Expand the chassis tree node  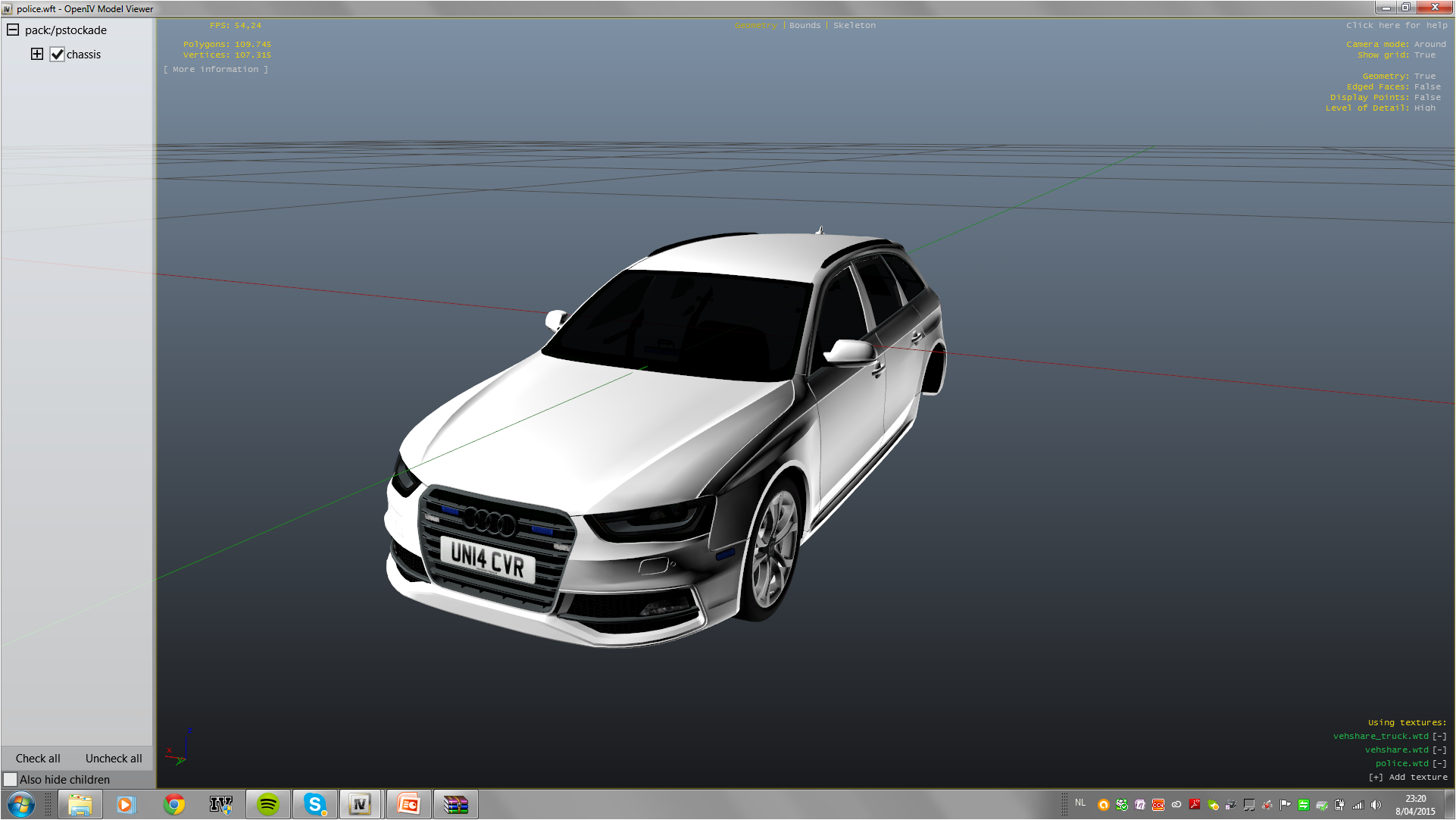tap(37, 54)
